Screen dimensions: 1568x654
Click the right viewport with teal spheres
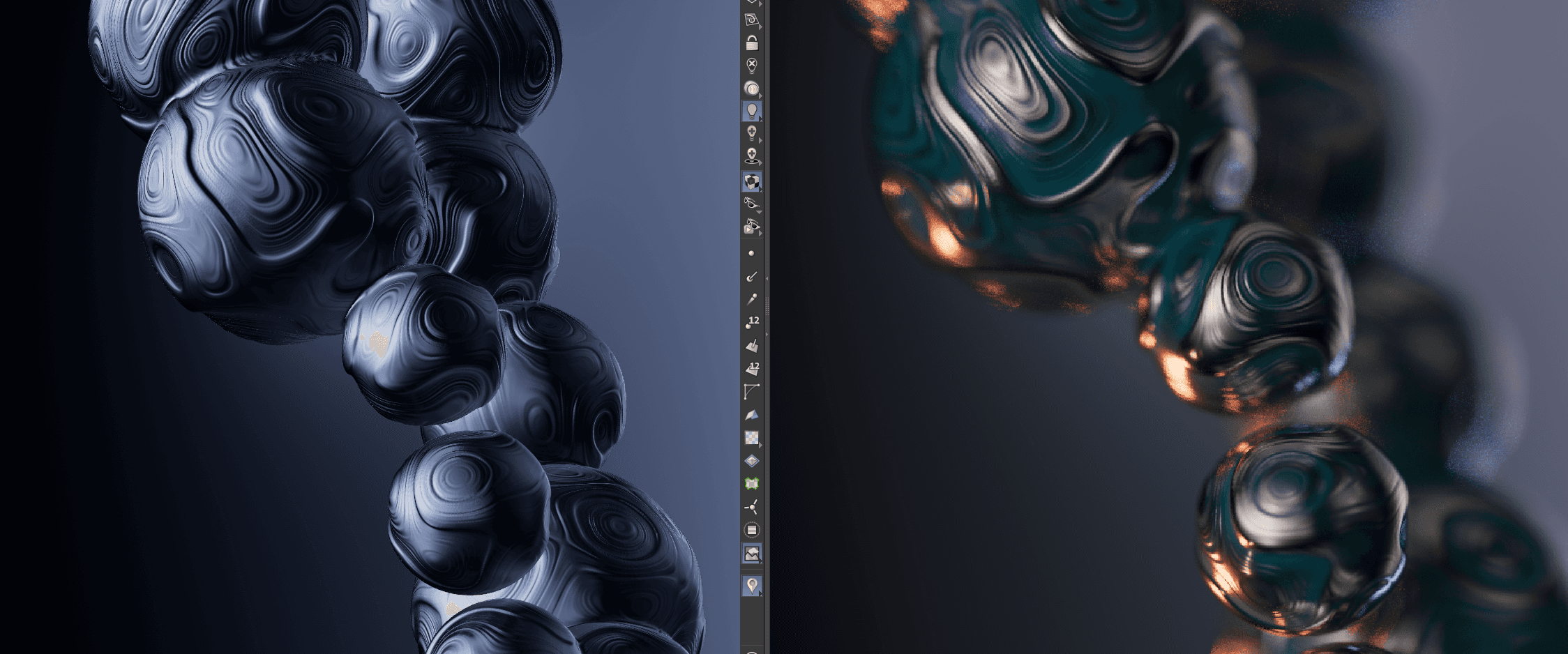pos(1169,327)
